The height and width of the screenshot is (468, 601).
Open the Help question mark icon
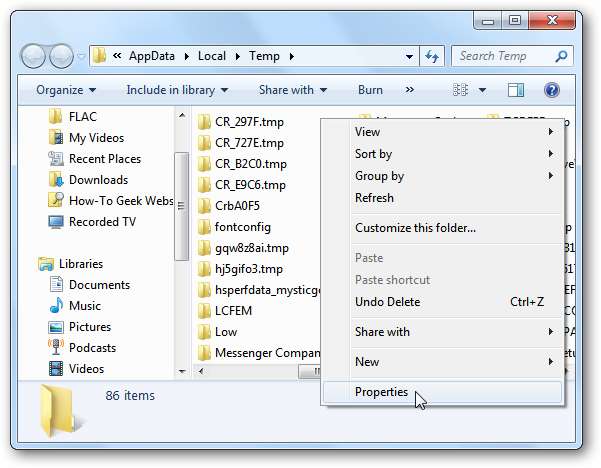[550, 90]
